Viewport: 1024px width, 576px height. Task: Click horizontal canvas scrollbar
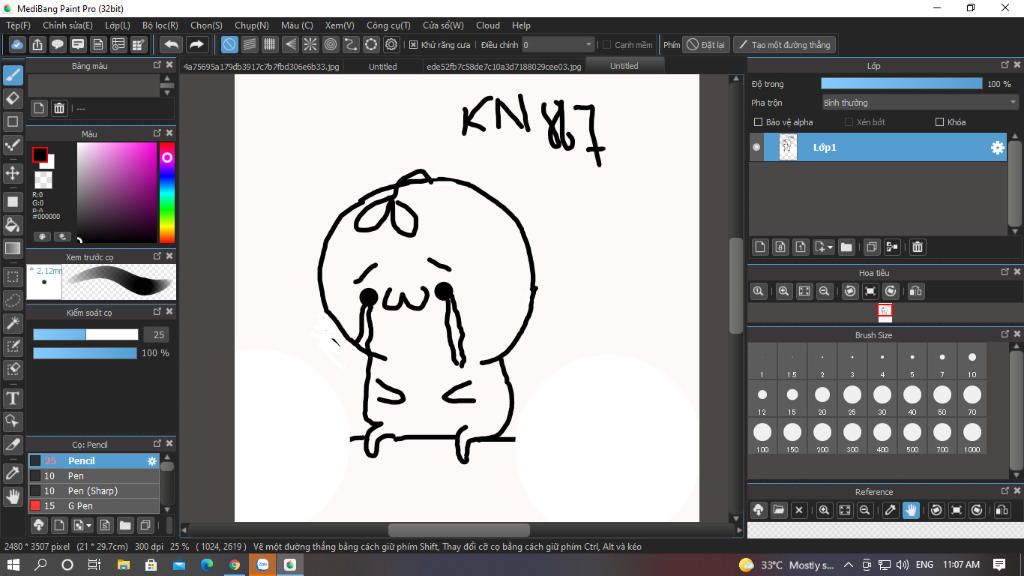(460, 530)
